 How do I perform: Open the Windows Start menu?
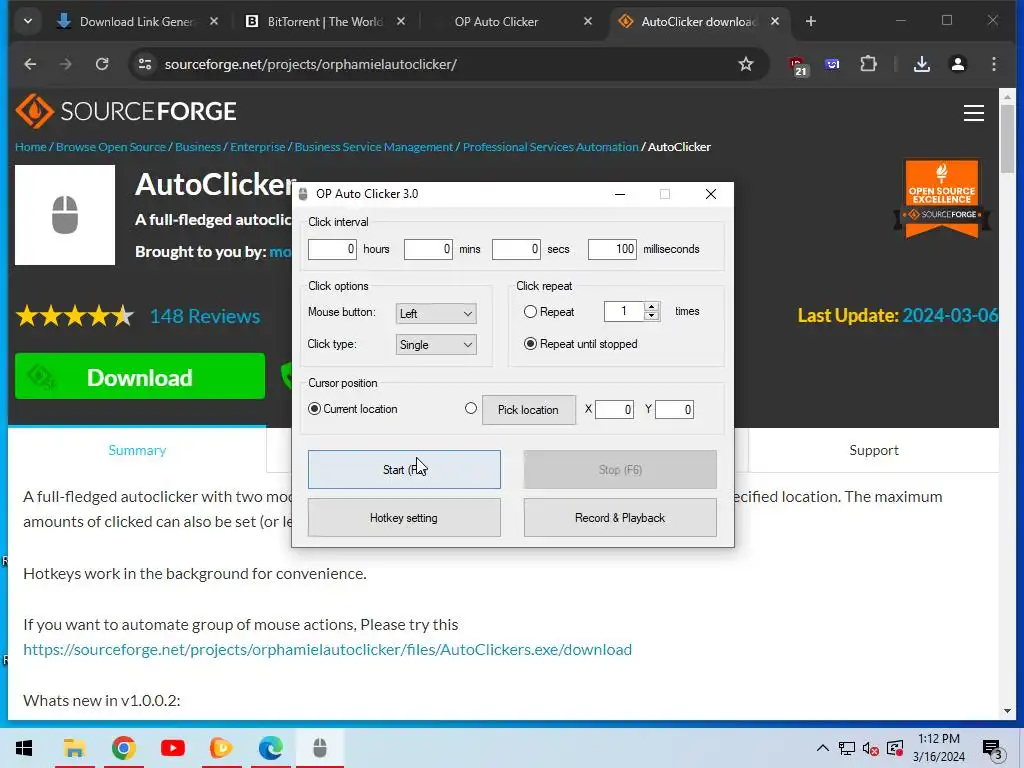(x=24, y=748)
